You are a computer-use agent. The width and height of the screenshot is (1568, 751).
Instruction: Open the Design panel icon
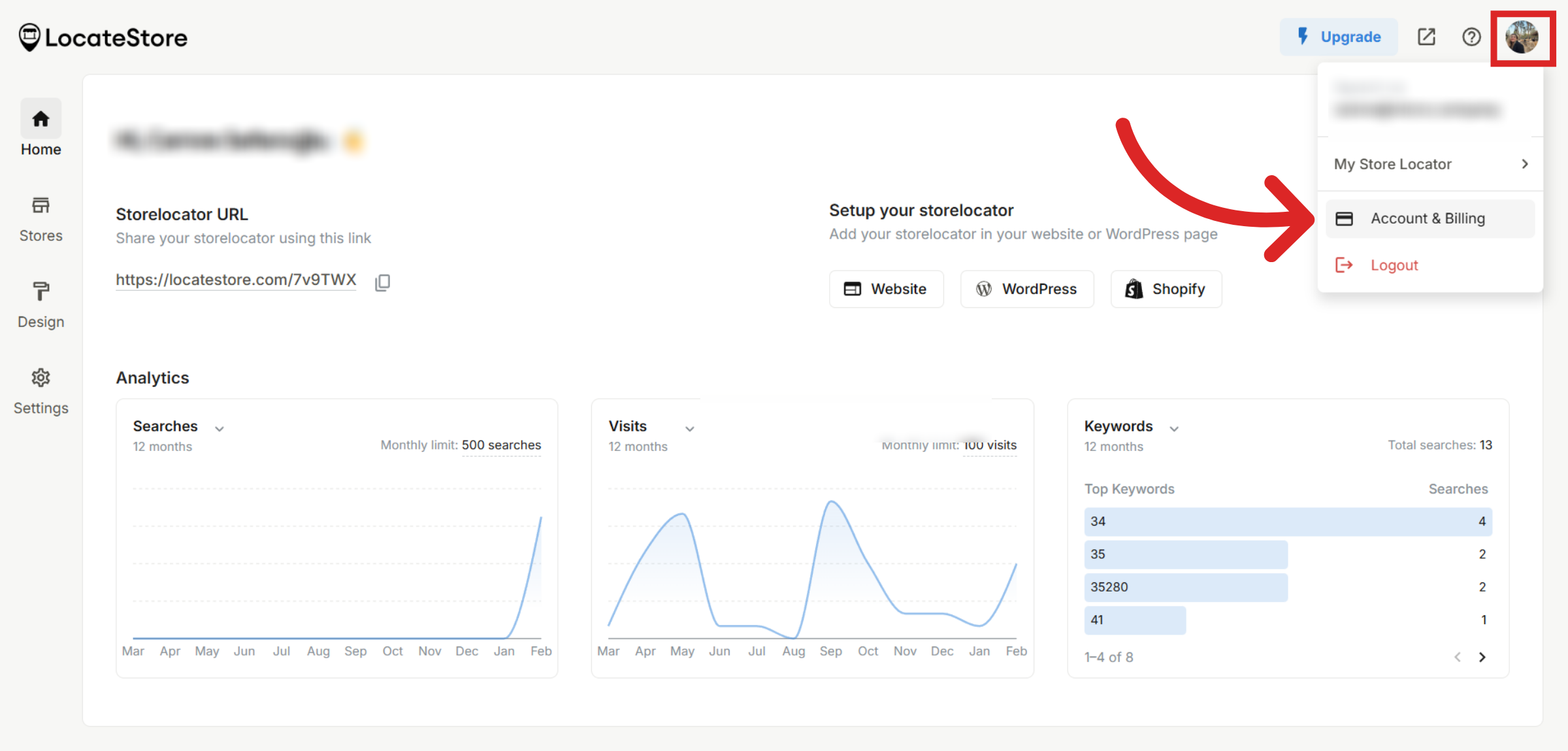click(x=41, y=292)
